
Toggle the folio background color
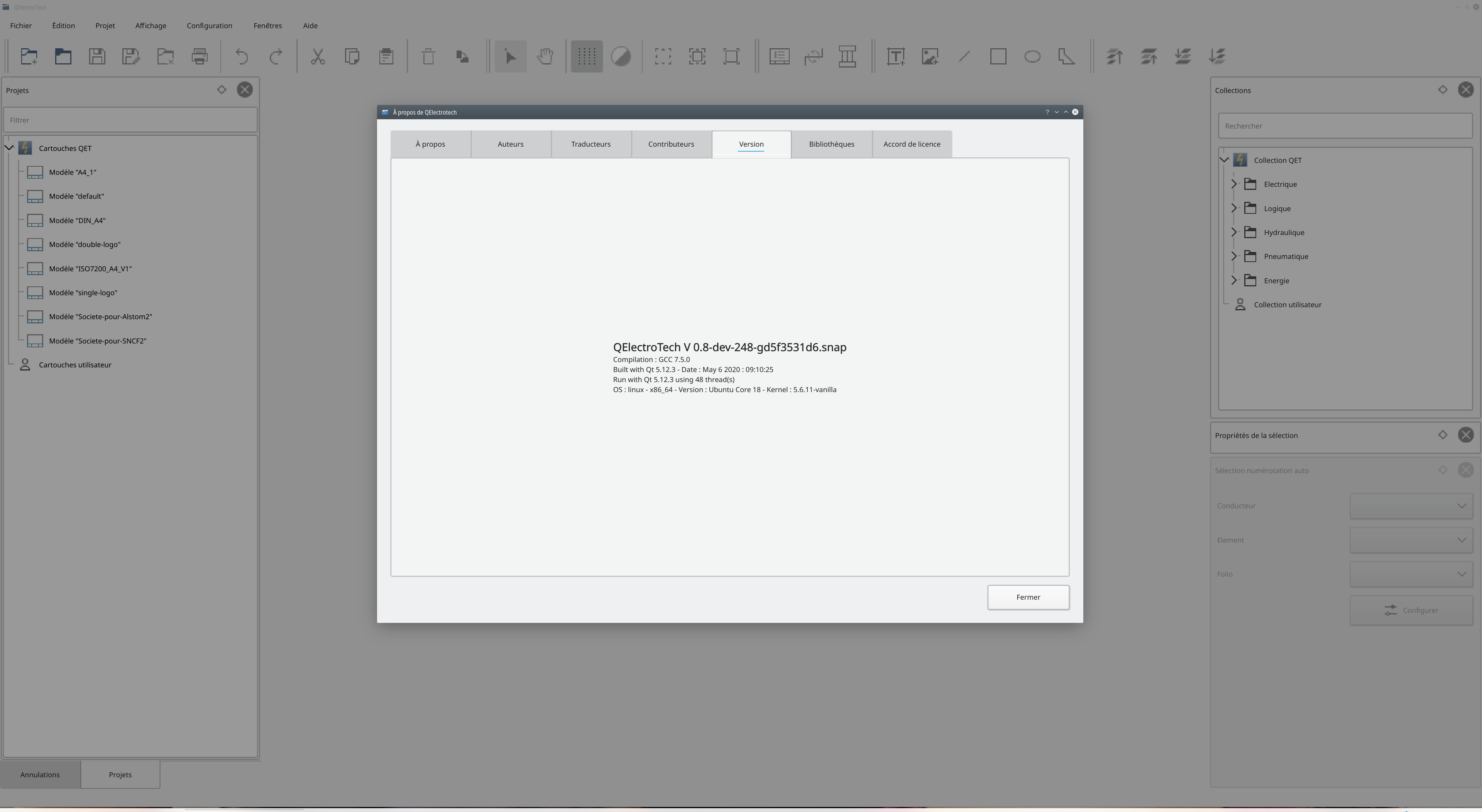tap(621, 56)
